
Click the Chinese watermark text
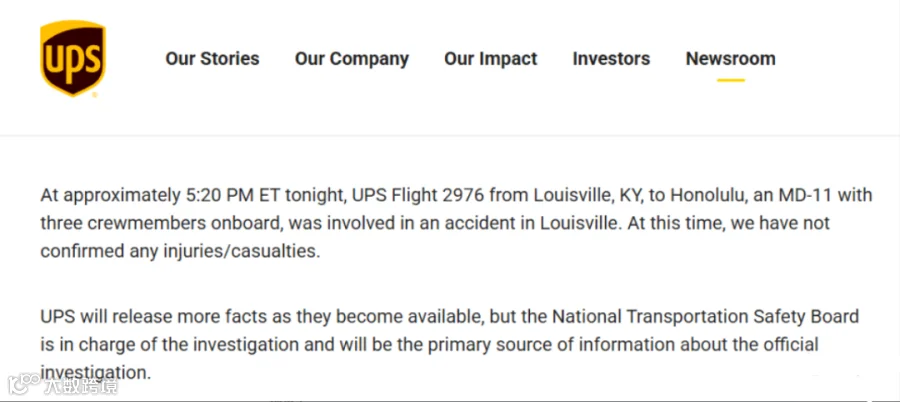81,385
